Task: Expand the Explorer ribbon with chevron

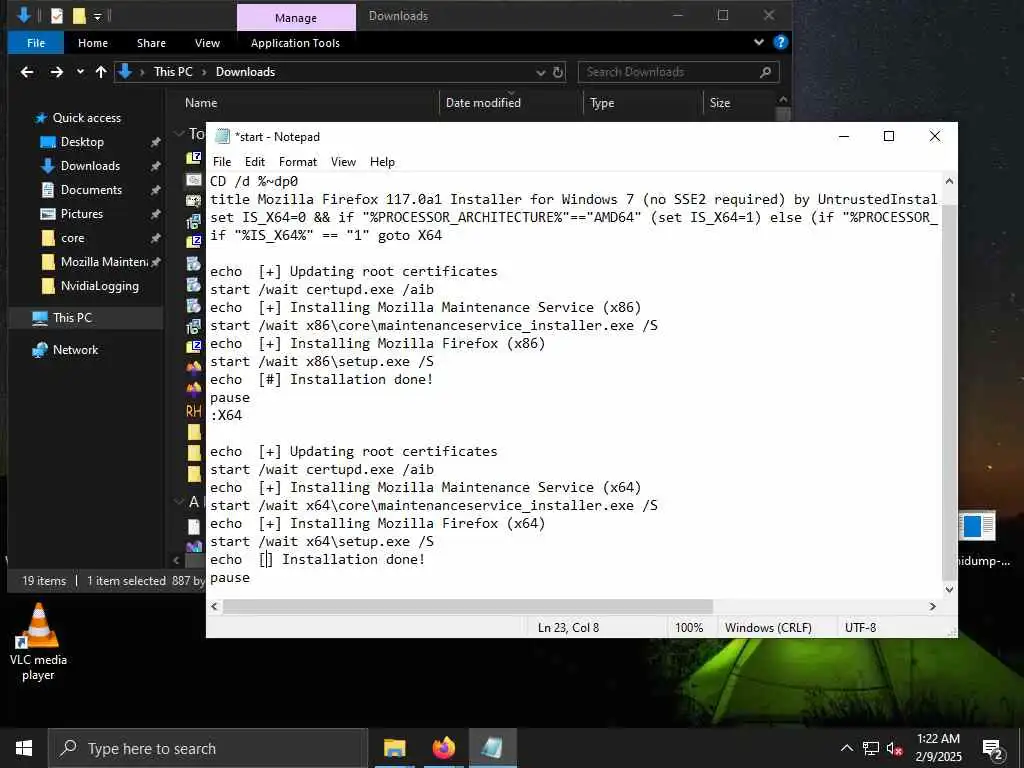Action: tap(759, 42)
